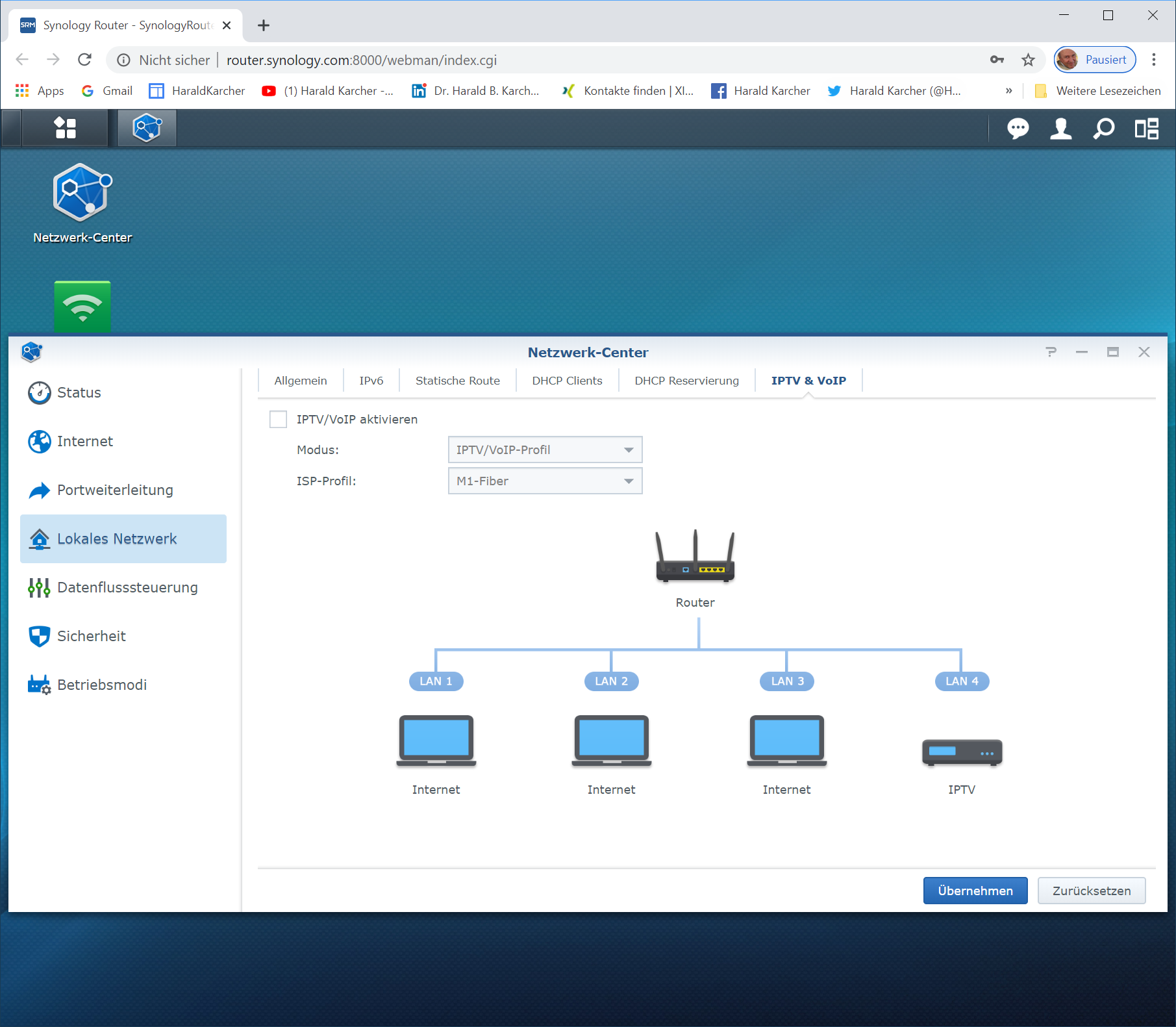Screen dimensions: 1176x1027
Task: Switch to the DHCP Clients tab
Action: click(x=567, y=381)
